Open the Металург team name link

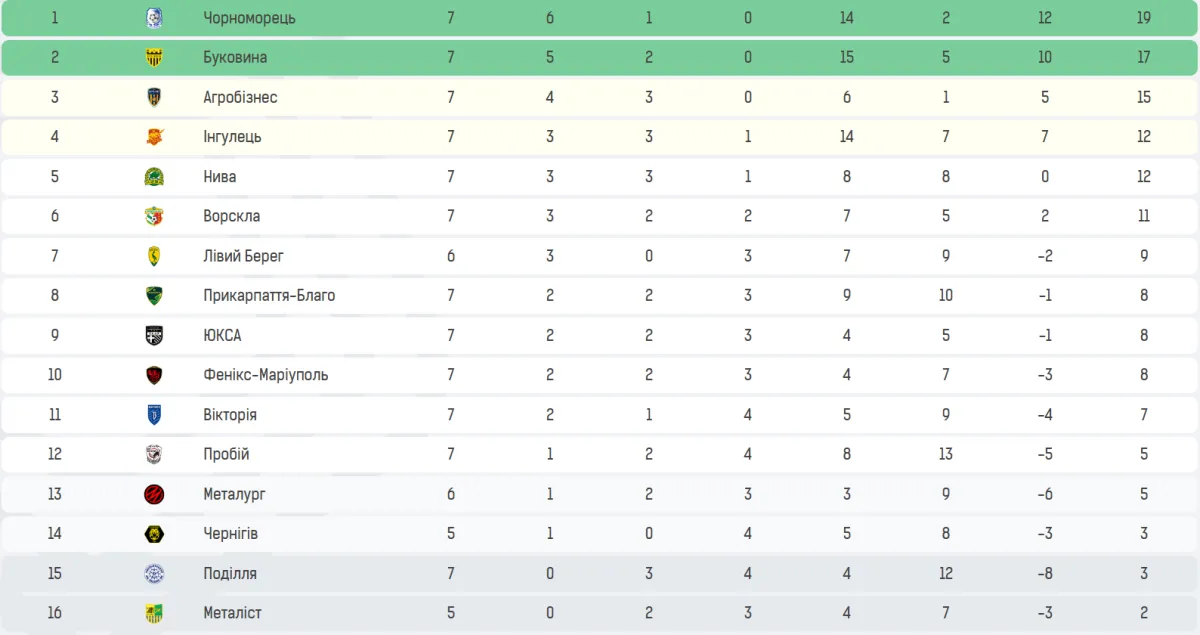(234, 494)
